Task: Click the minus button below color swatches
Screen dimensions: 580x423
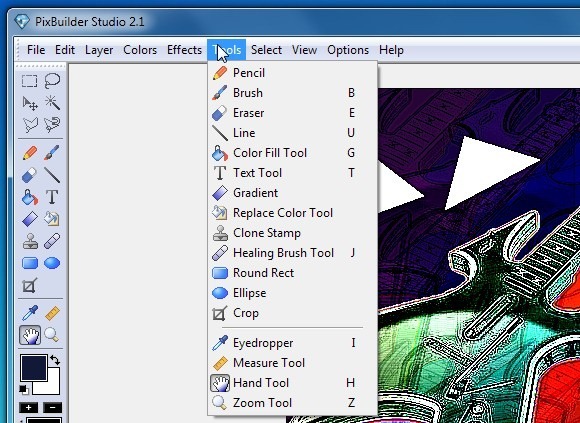Action: (x=53, y=408)
